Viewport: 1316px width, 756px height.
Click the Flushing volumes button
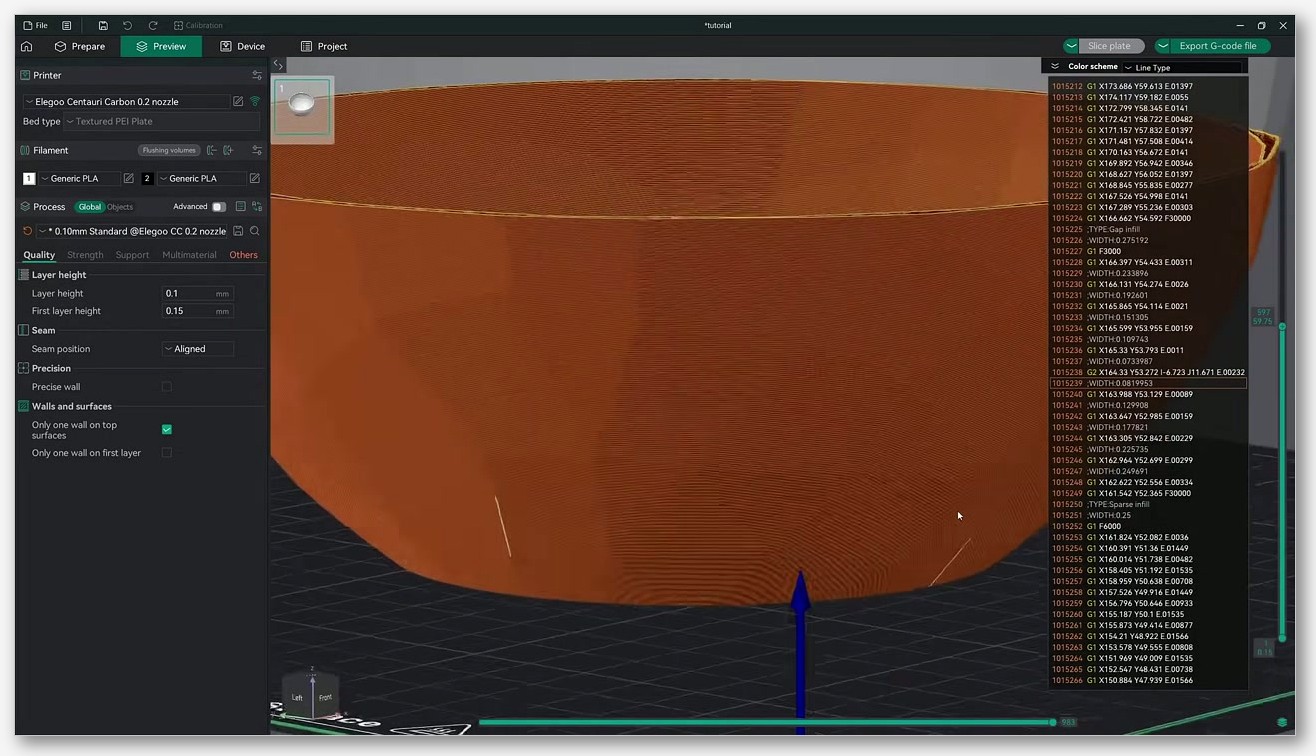[x=169, y=150]
